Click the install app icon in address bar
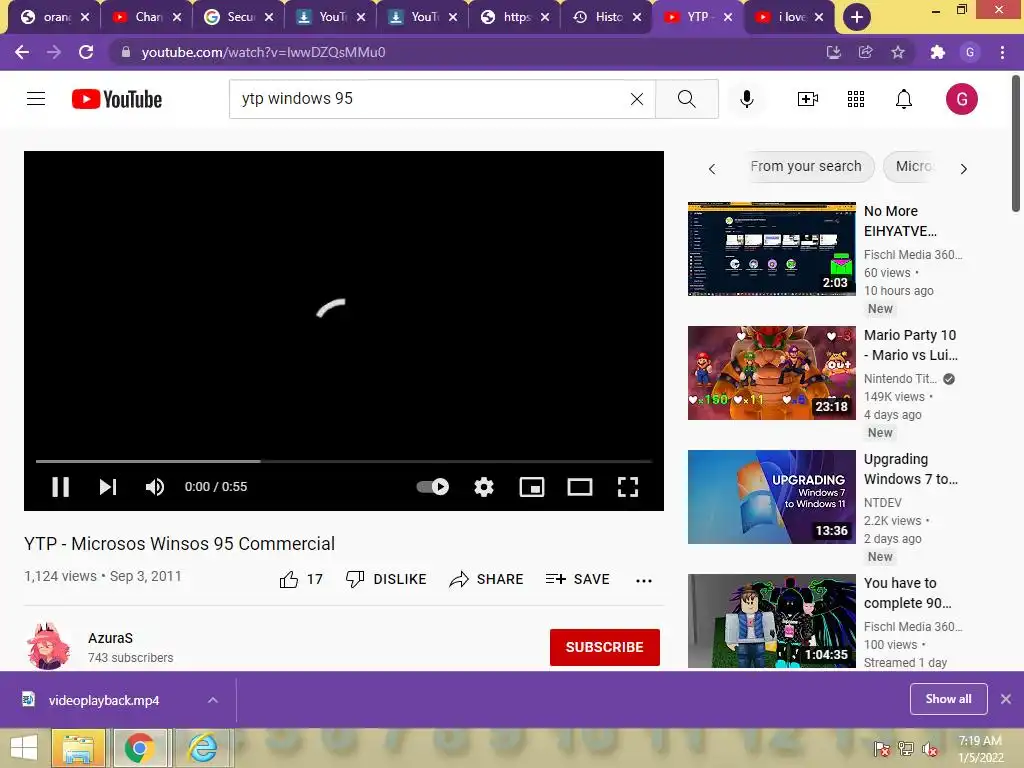1024x768 pixels. (x=833, y=52)
